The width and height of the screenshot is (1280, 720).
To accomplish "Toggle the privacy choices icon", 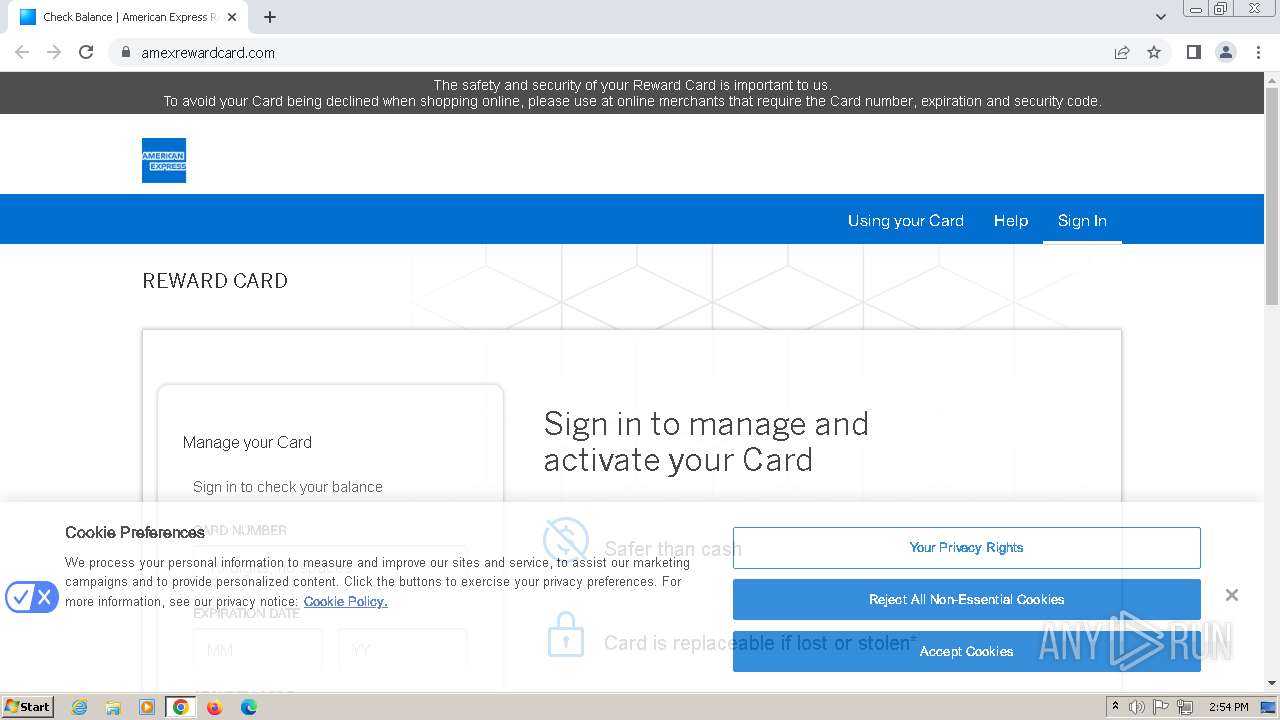I will click(x=32, y=598).
